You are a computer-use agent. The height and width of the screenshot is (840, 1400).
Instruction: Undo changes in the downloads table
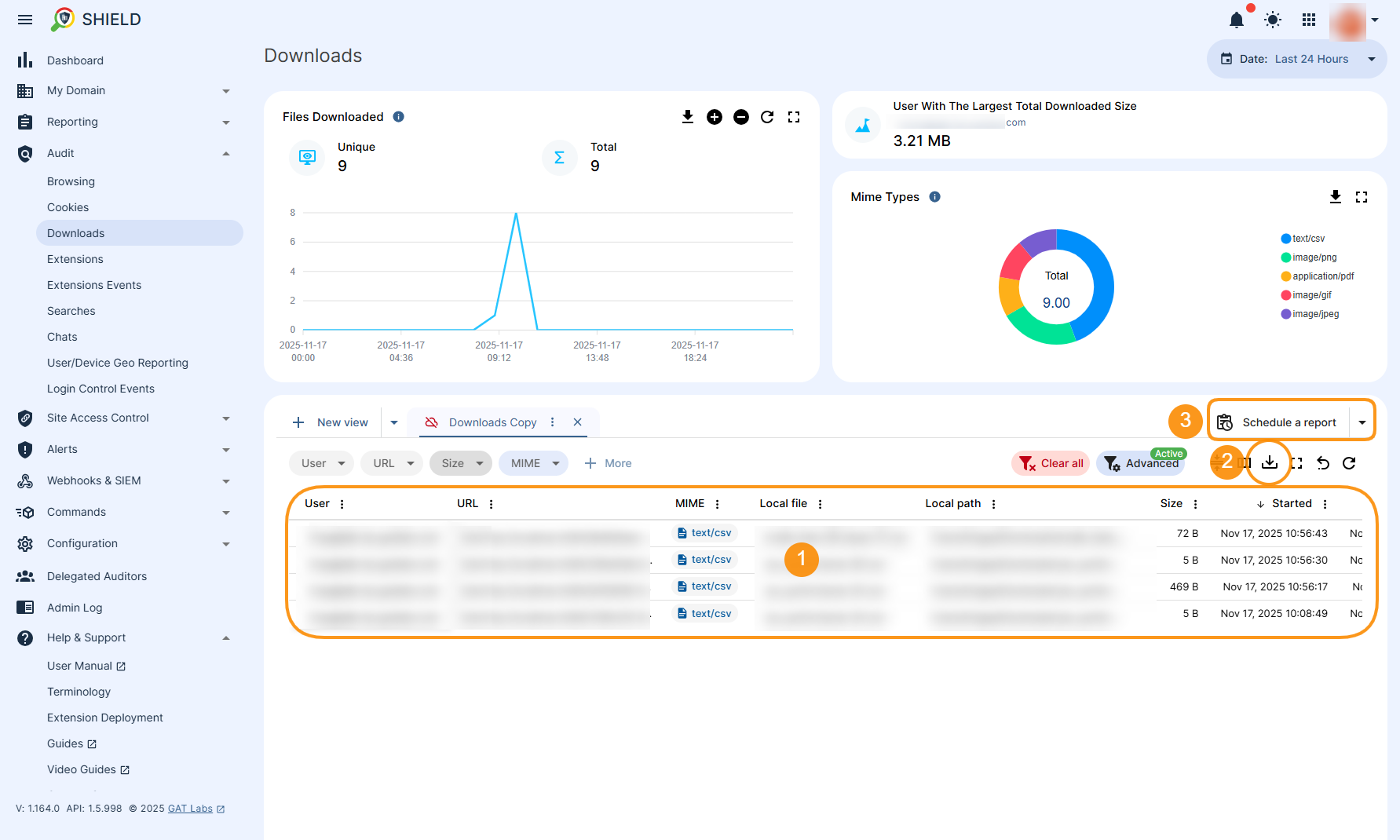tap(1322, 463)
